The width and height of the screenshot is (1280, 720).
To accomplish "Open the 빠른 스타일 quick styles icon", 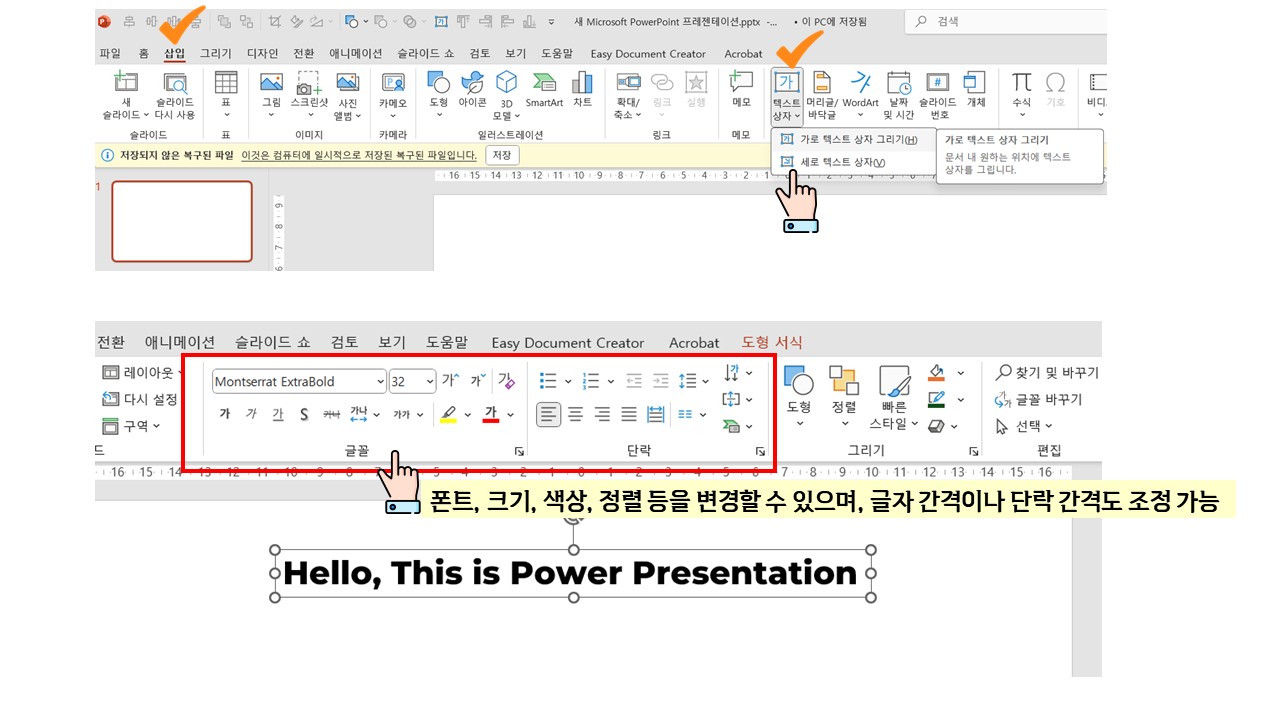I will pos(893,397).
